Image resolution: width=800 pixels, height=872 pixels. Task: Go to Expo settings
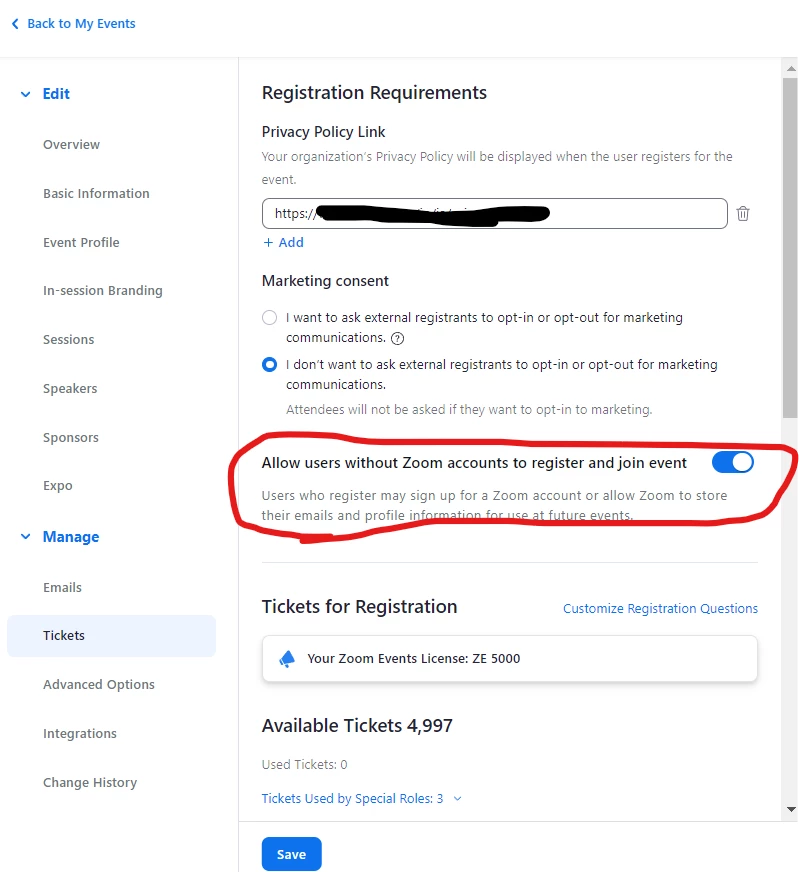click(58, 485)
